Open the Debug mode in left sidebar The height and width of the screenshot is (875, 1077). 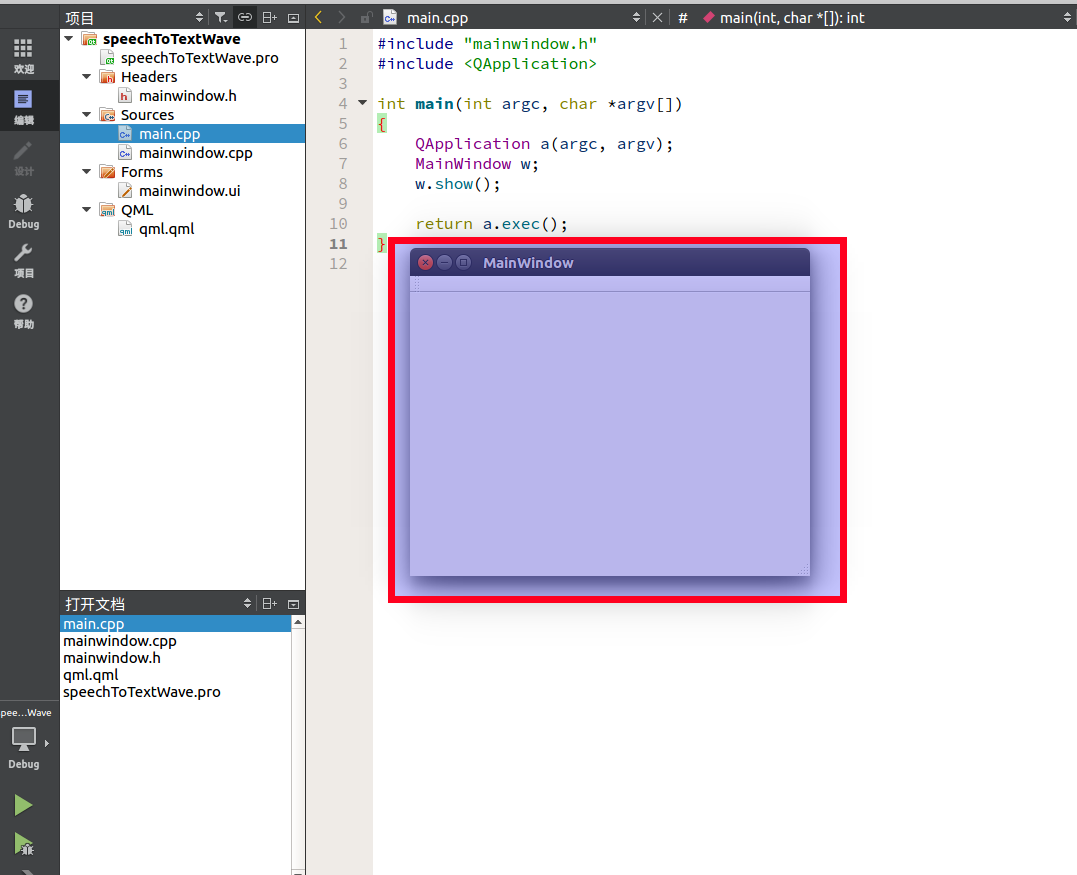click(x=23, y=209)
